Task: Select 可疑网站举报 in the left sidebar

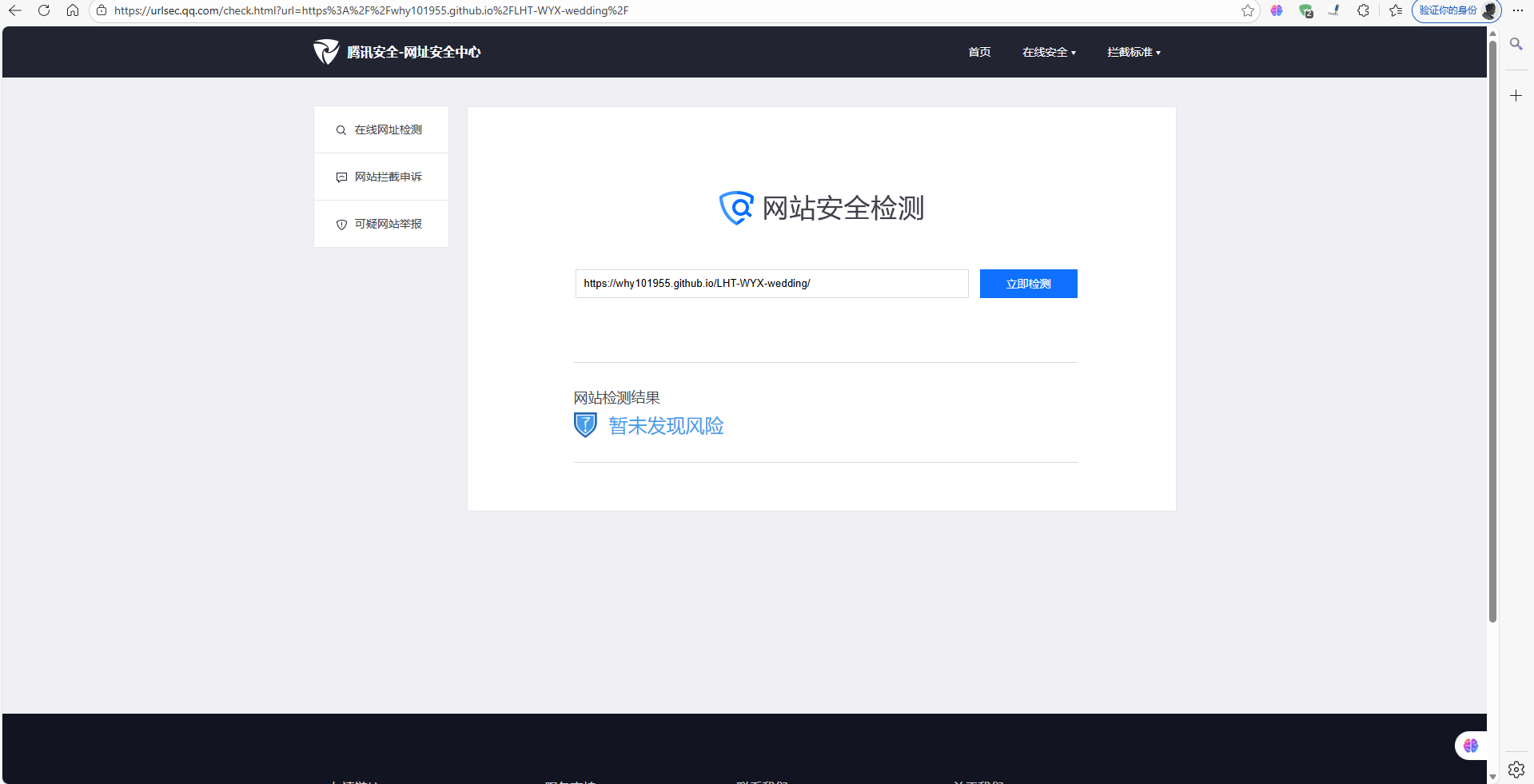Action: pos(381,224)
